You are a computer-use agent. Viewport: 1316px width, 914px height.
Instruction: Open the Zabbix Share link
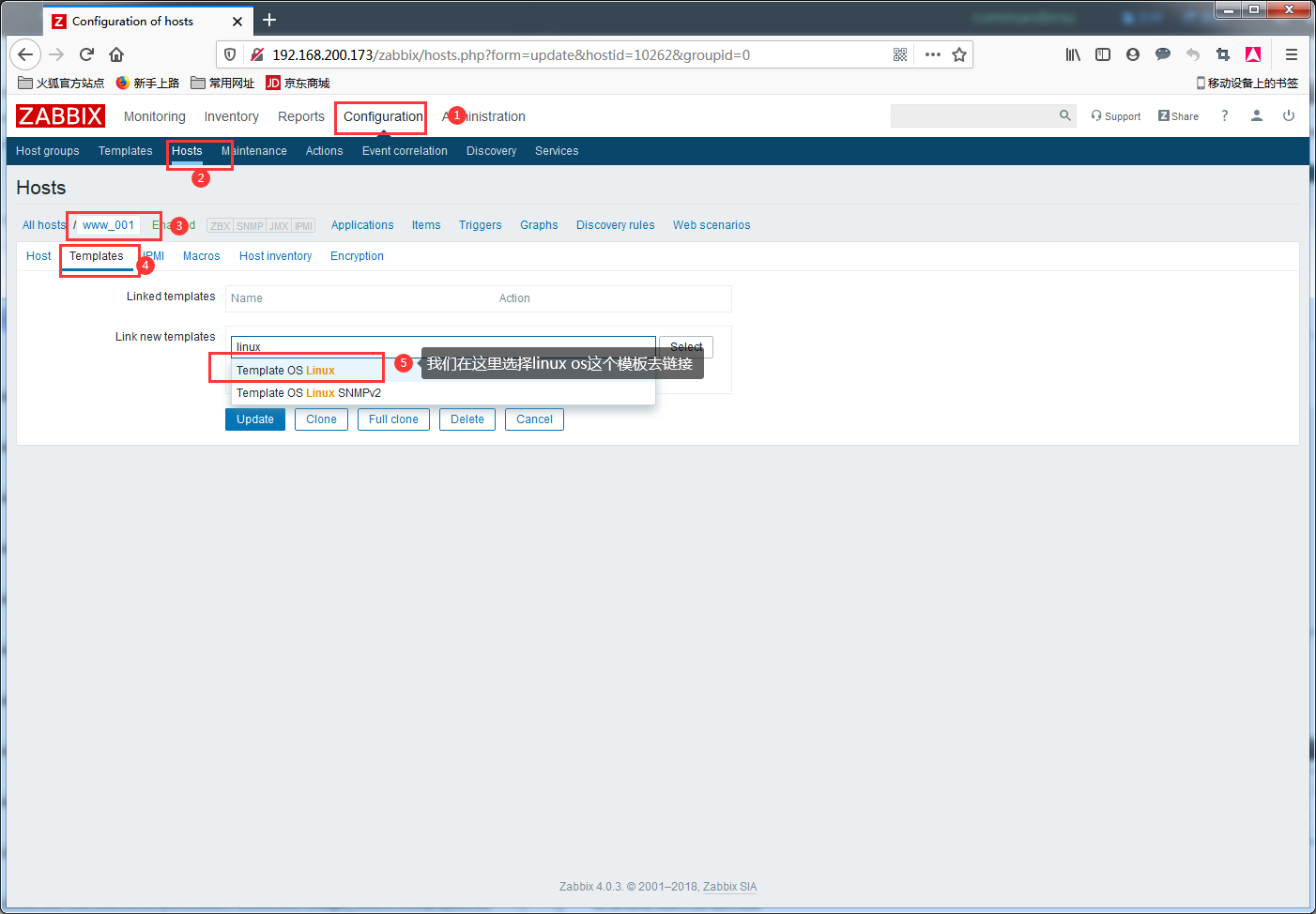1178,116
